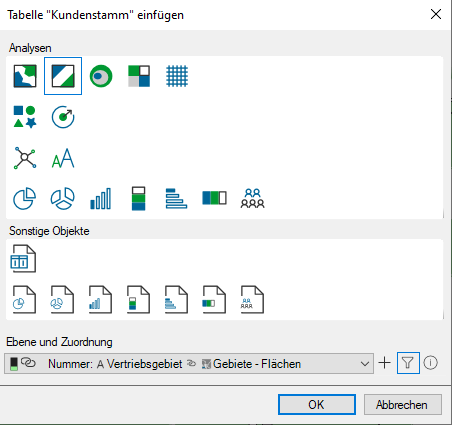Select the green ring circle analysis icon
Screen dimensions: 452x425
(x=101, y=76)
